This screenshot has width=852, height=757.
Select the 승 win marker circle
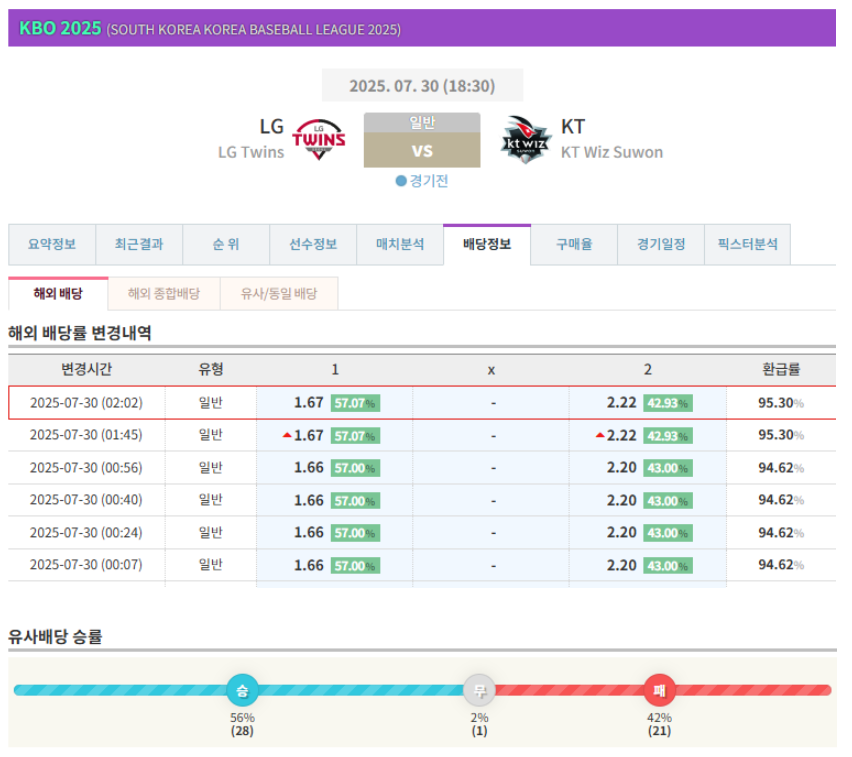242,690
